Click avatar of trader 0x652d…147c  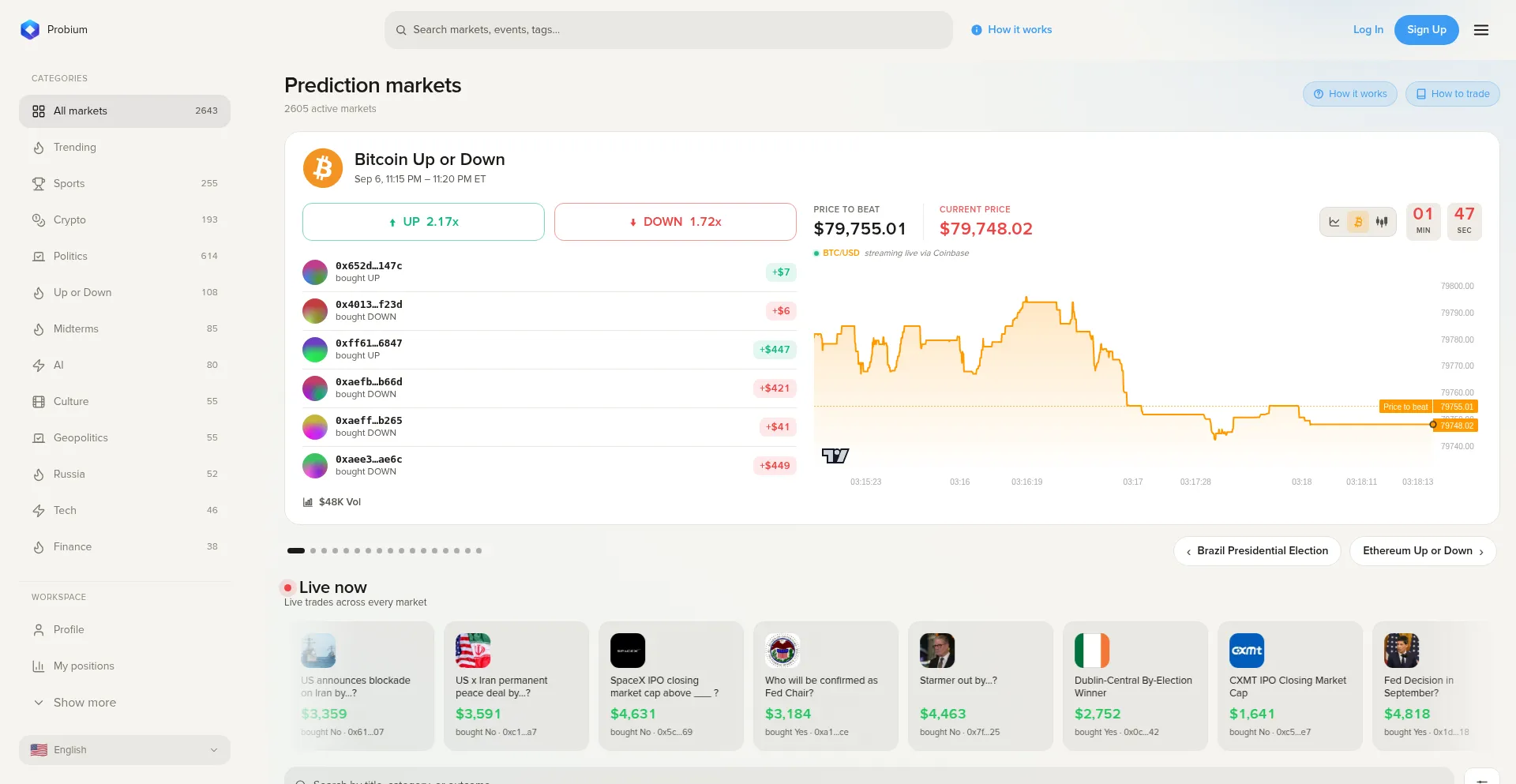click(315, 272)
